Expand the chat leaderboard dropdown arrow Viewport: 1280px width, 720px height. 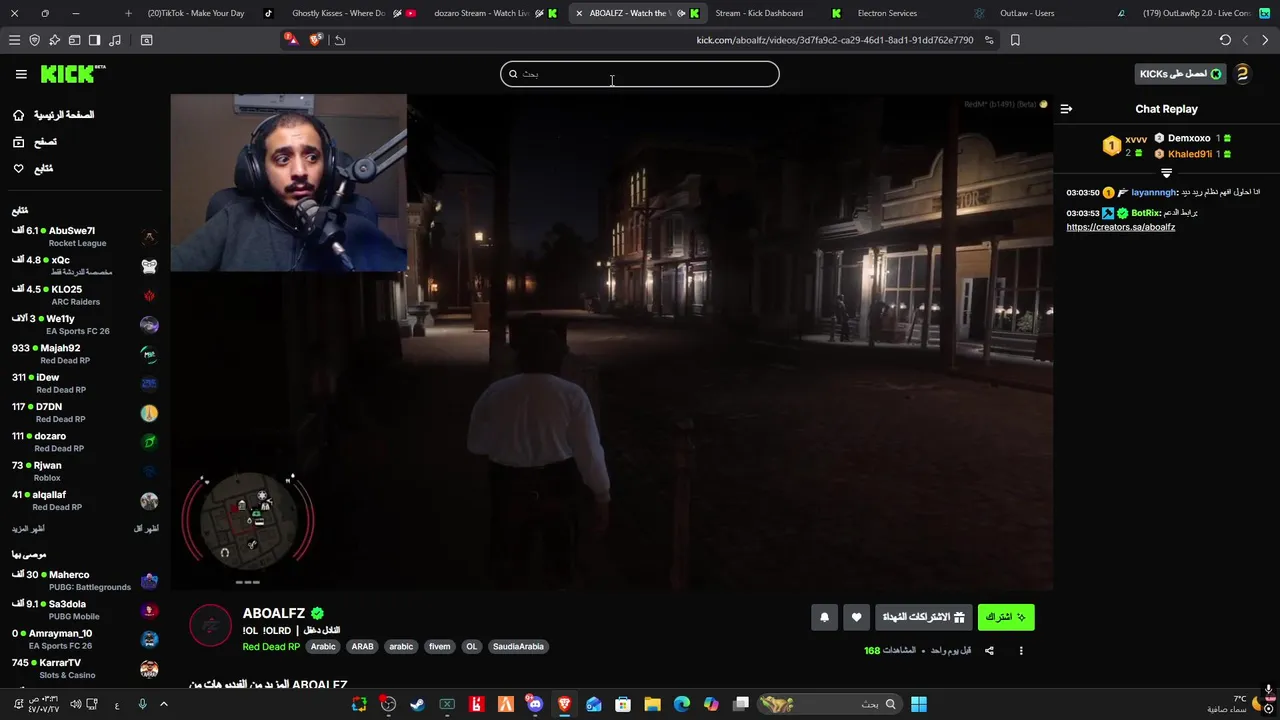[1166, 173]
